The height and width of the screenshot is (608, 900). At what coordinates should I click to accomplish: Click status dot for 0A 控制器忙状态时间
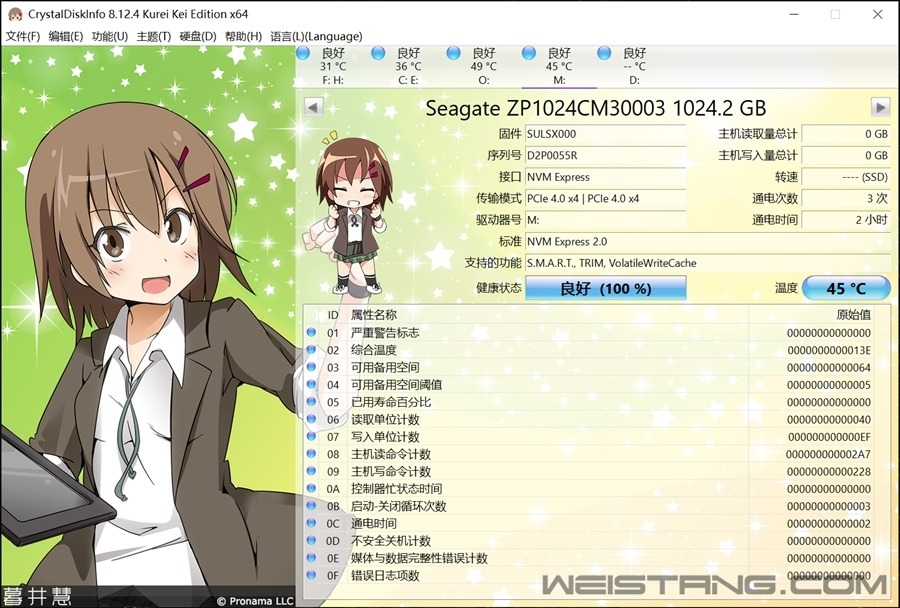pyautogui.click(x=311, y=489)
